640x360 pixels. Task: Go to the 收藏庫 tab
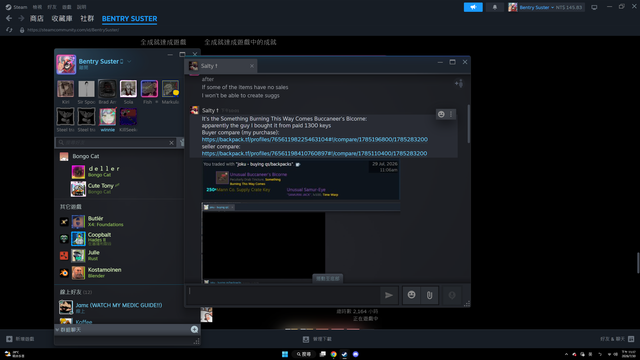[62, 18]
